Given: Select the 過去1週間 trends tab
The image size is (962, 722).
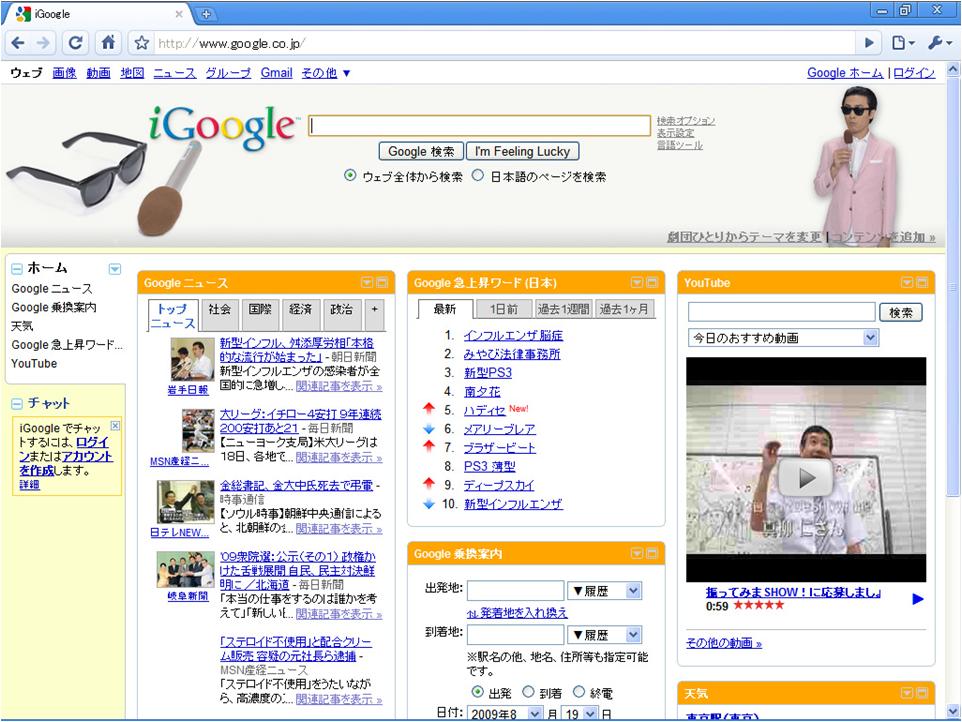Looking at the screenshot, I should click(563, 309).
